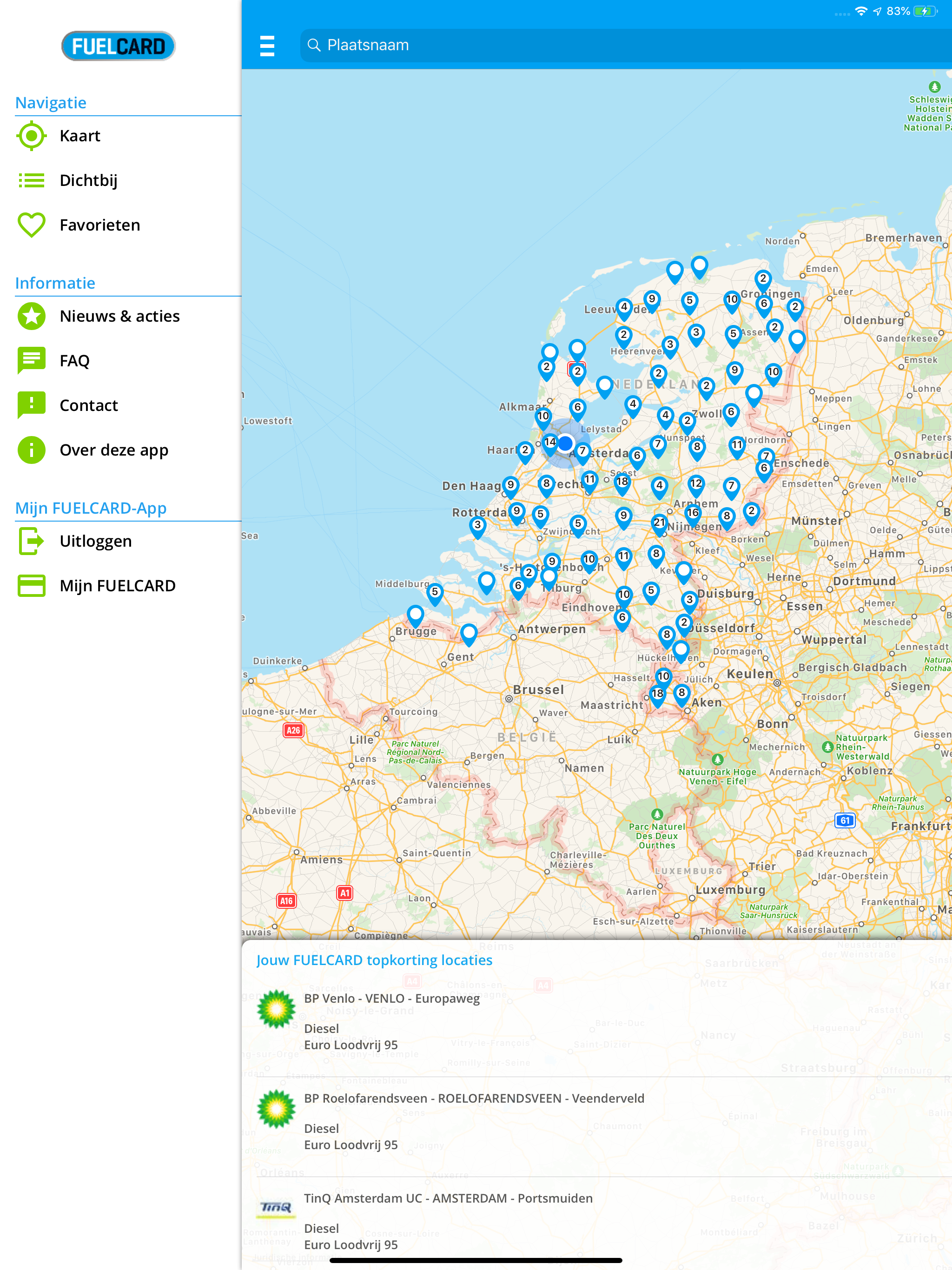The image size is (952, 1270).
Task: Select the 2 pin near Haarlem
Action: (x=525, y=452)
